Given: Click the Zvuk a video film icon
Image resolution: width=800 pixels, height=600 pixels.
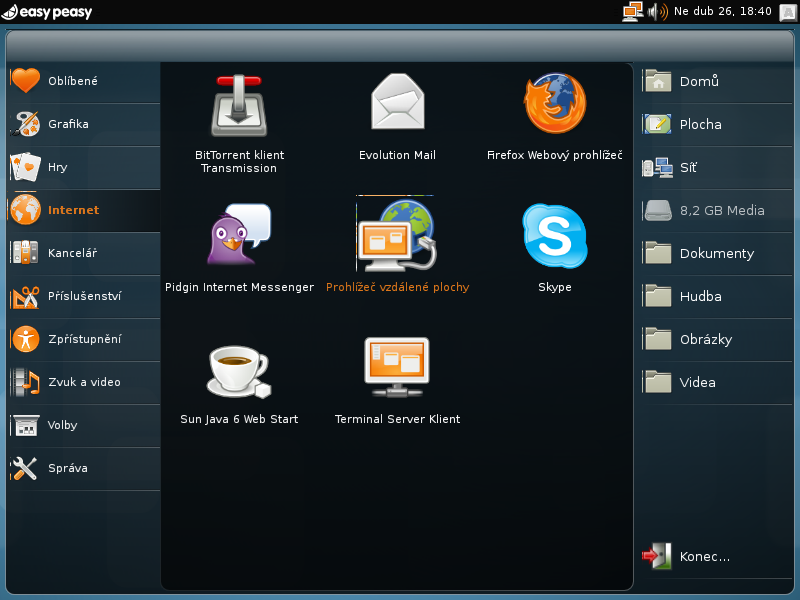Looking at the screenshot, I should pos(26,382).
